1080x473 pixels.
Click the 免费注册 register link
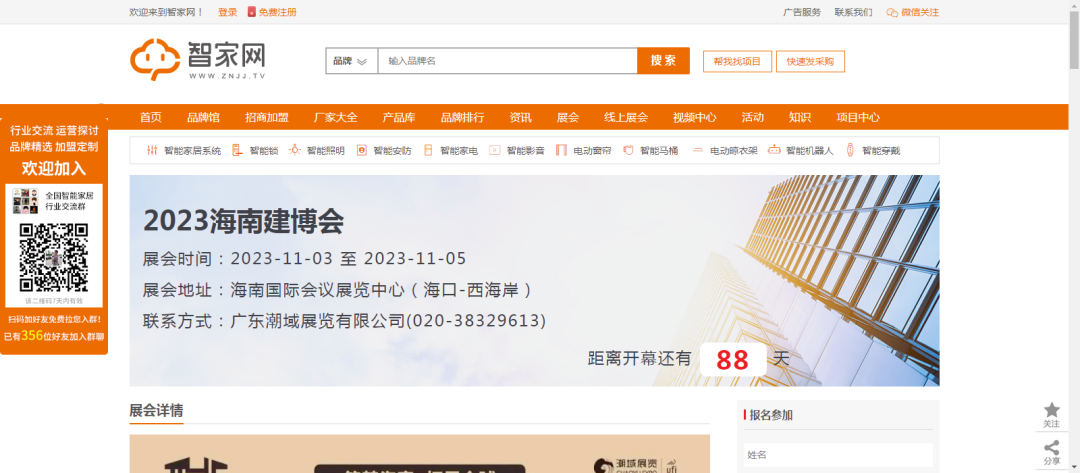[x=278, y=12]
